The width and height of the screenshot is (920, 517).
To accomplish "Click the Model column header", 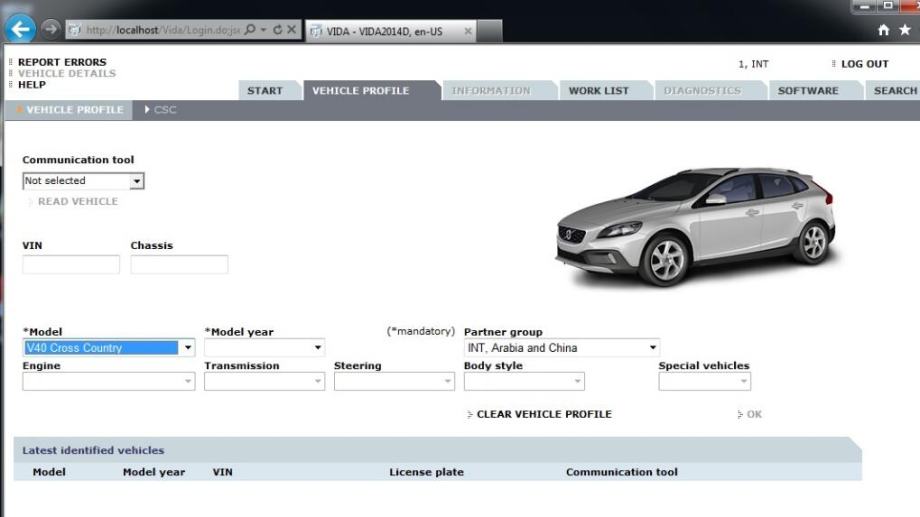I will coord(49,472).
